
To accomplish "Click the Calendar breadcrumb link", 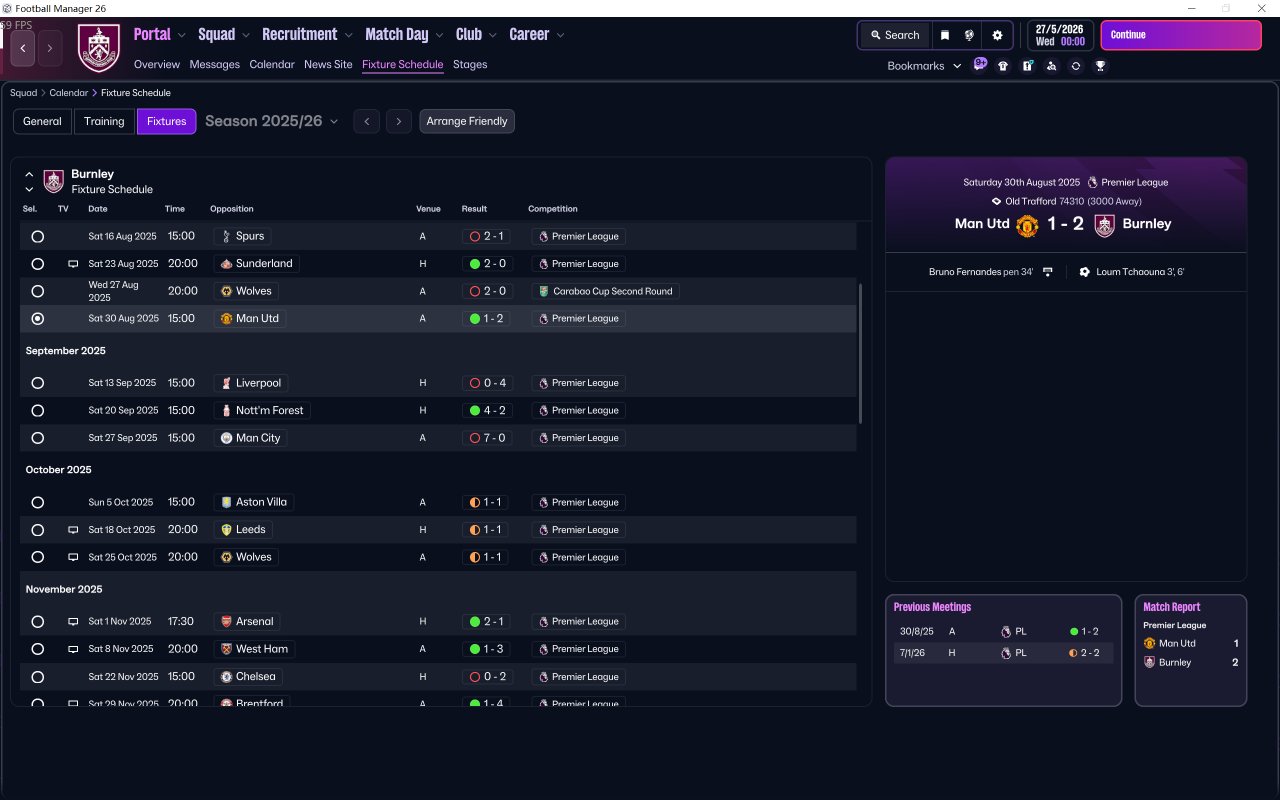I will (x=69, y=93).
